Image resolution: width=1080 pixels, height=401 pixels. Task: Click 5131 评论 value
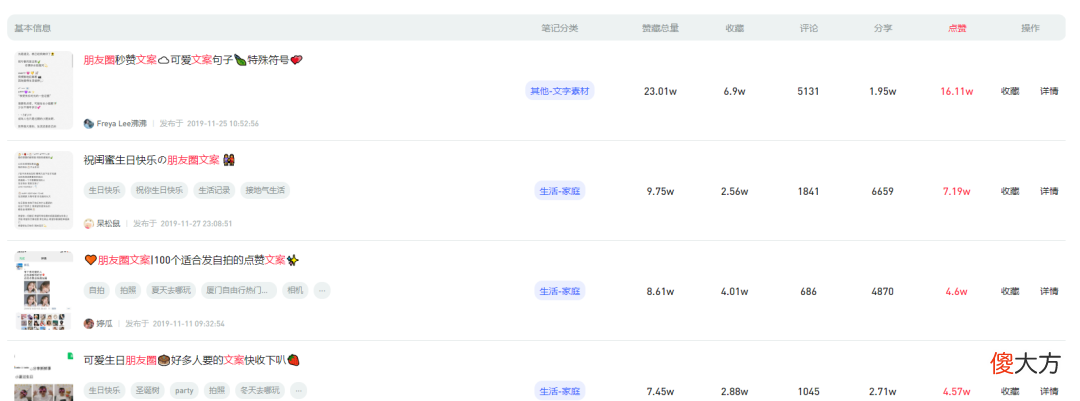809,91
